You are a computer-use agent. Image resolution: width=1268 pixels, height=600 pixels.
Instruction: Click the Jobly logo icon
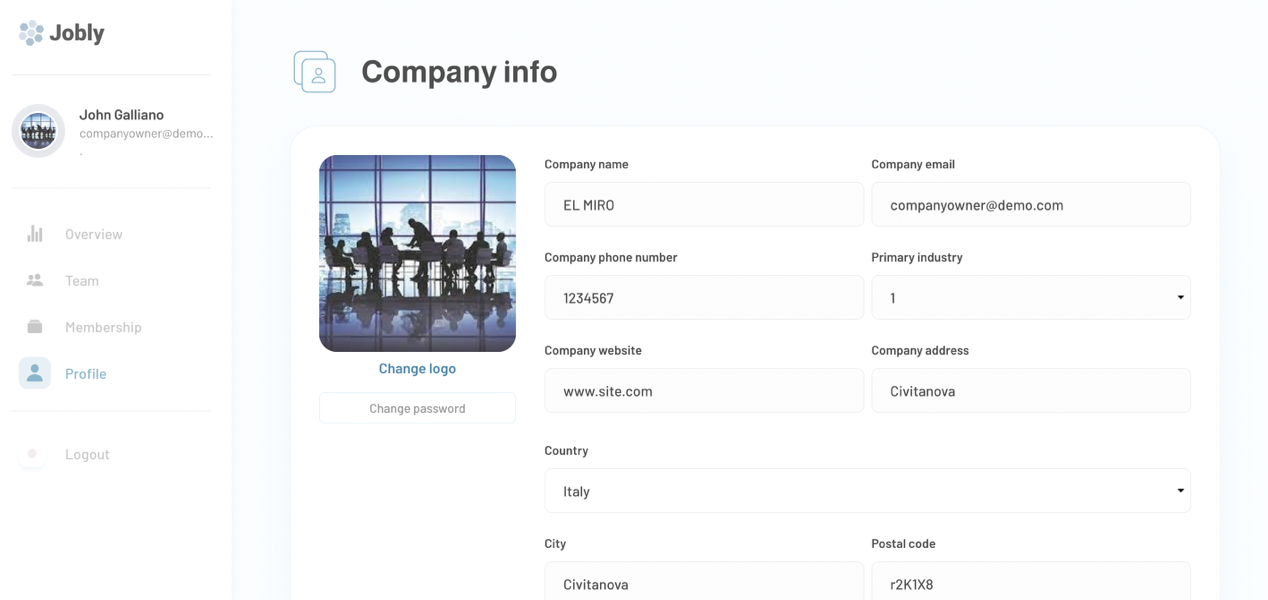tap(31, 33)
